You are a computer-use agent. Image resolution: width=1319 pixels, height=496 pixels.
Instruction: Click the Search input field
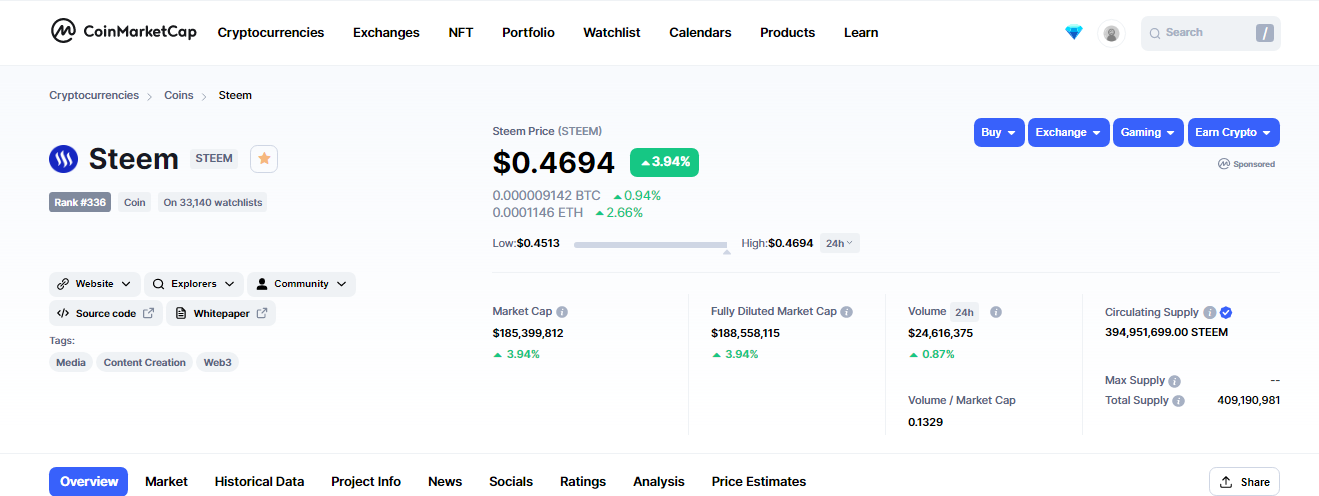click(1211, 33)
